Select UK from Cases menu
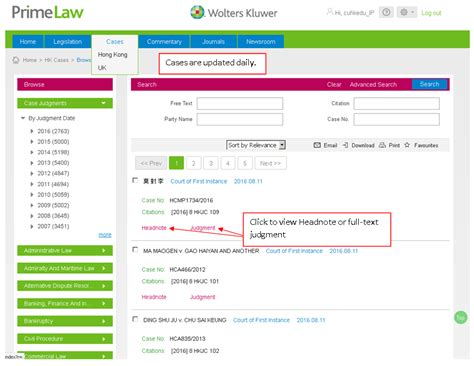The height and width of the screenshot is (366, 474). pos(102,68)
